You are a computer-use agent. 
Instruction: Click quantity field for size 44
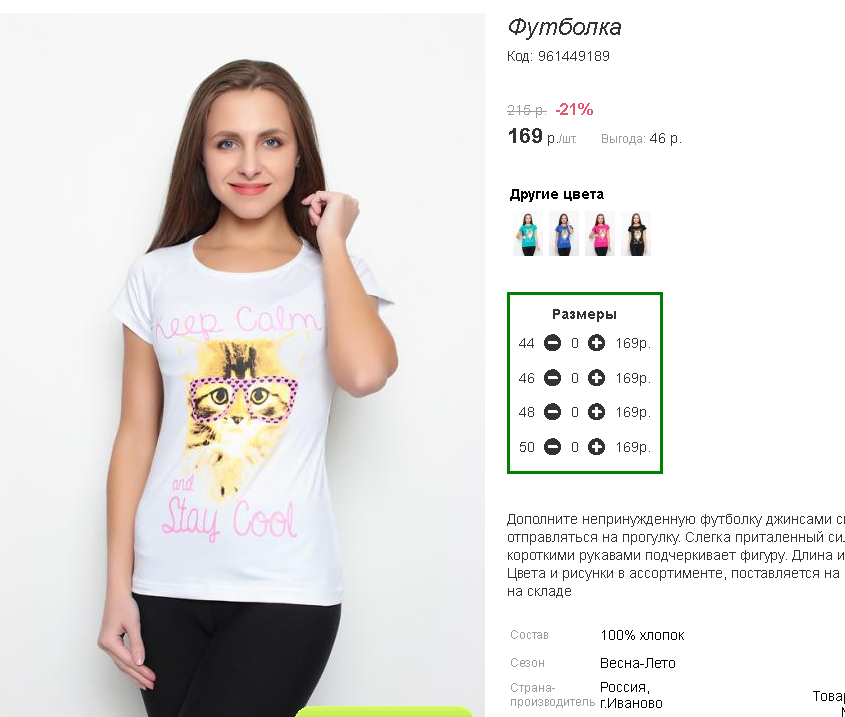tap(574, 343)
